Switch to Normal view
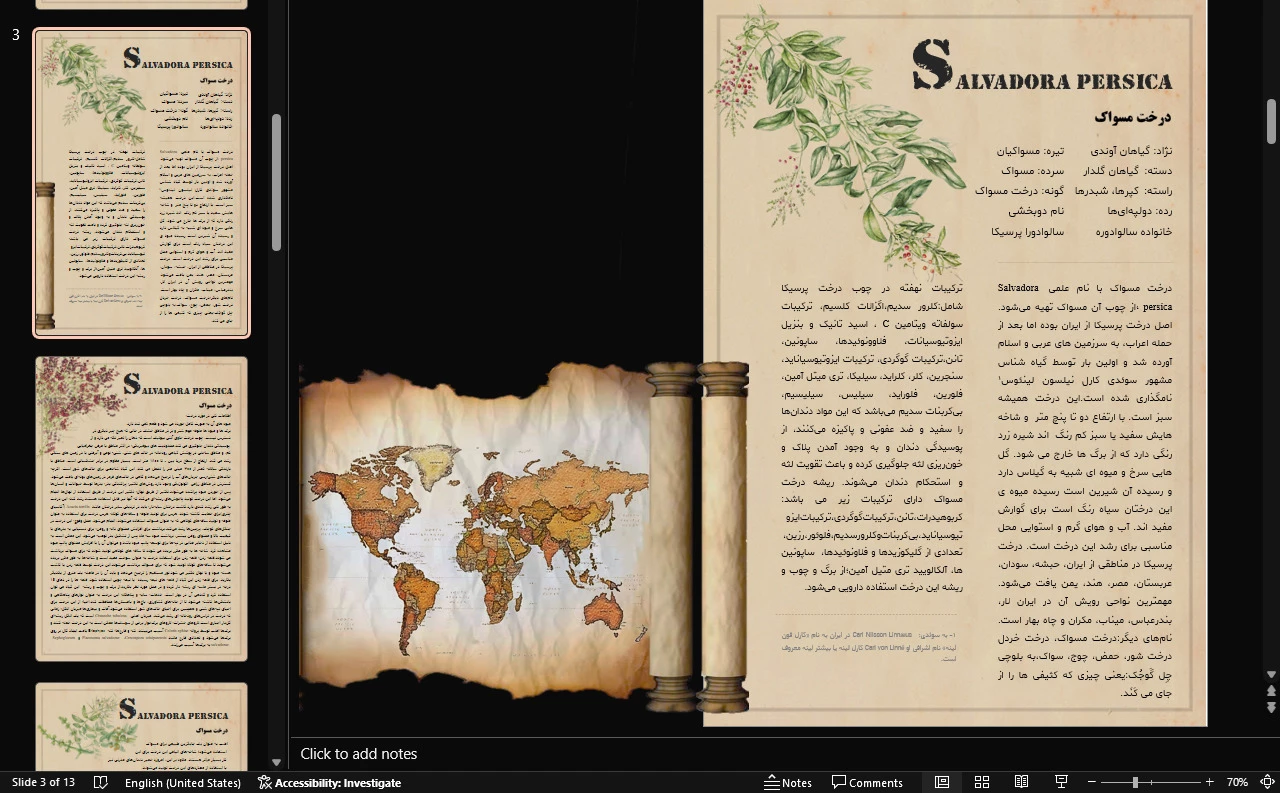This screenshot has width=1280, height=793. tap(941, 782)
